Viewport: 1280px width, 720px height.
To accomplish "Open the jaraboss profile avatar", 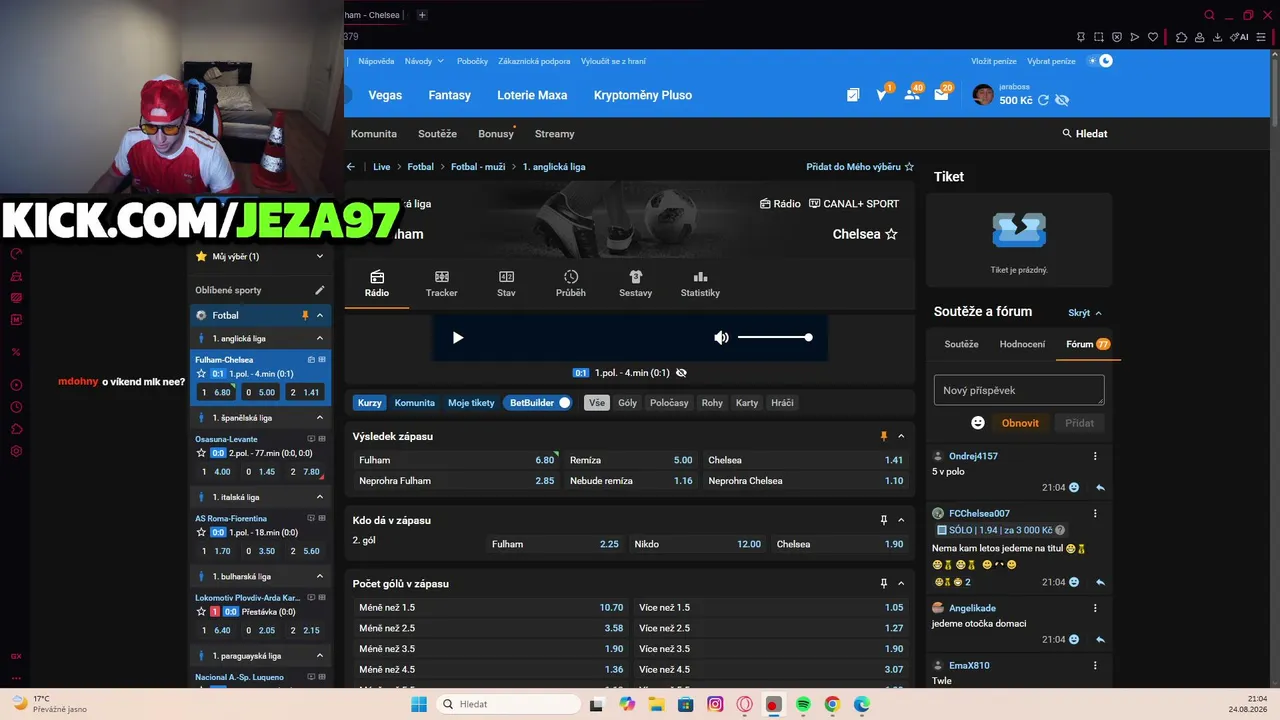I will (x=983, y=95).
